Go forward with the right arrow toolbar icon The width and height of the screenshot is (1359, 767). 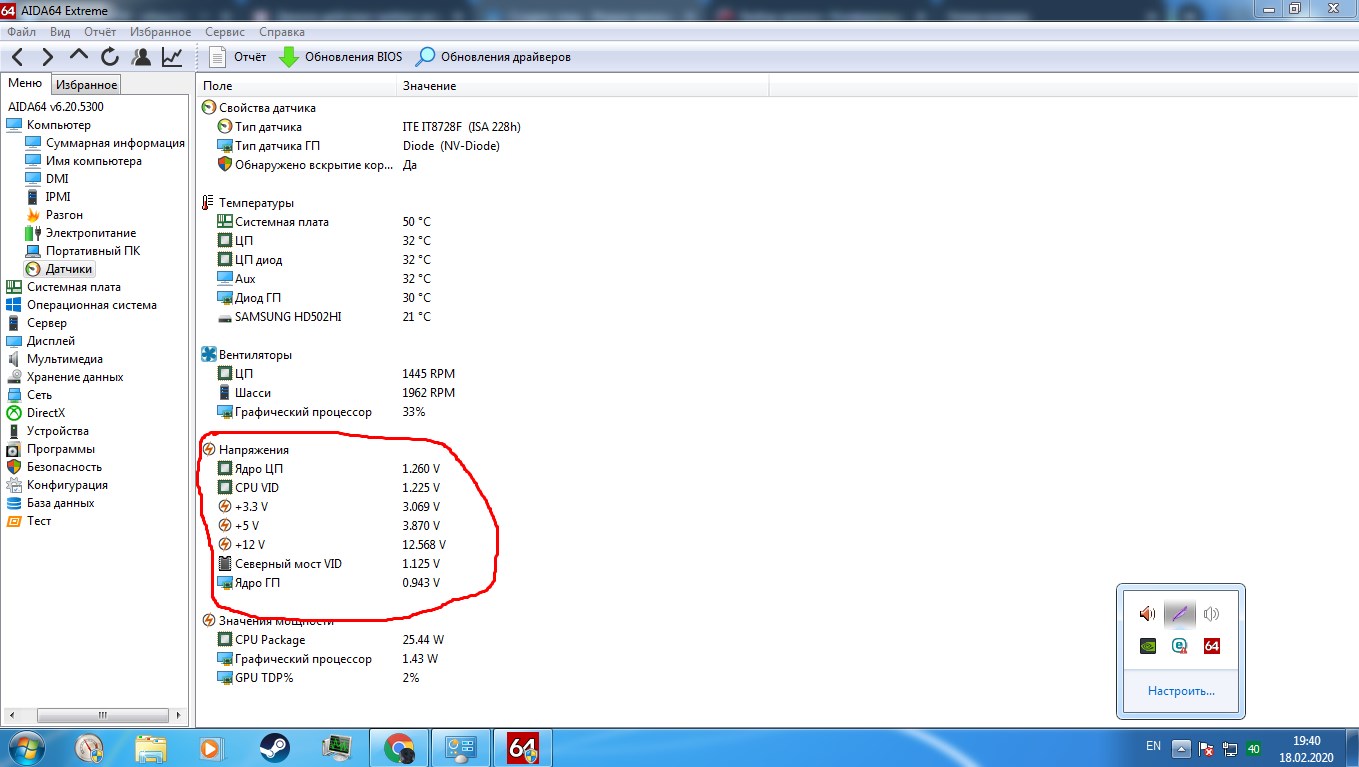point(47,57)
